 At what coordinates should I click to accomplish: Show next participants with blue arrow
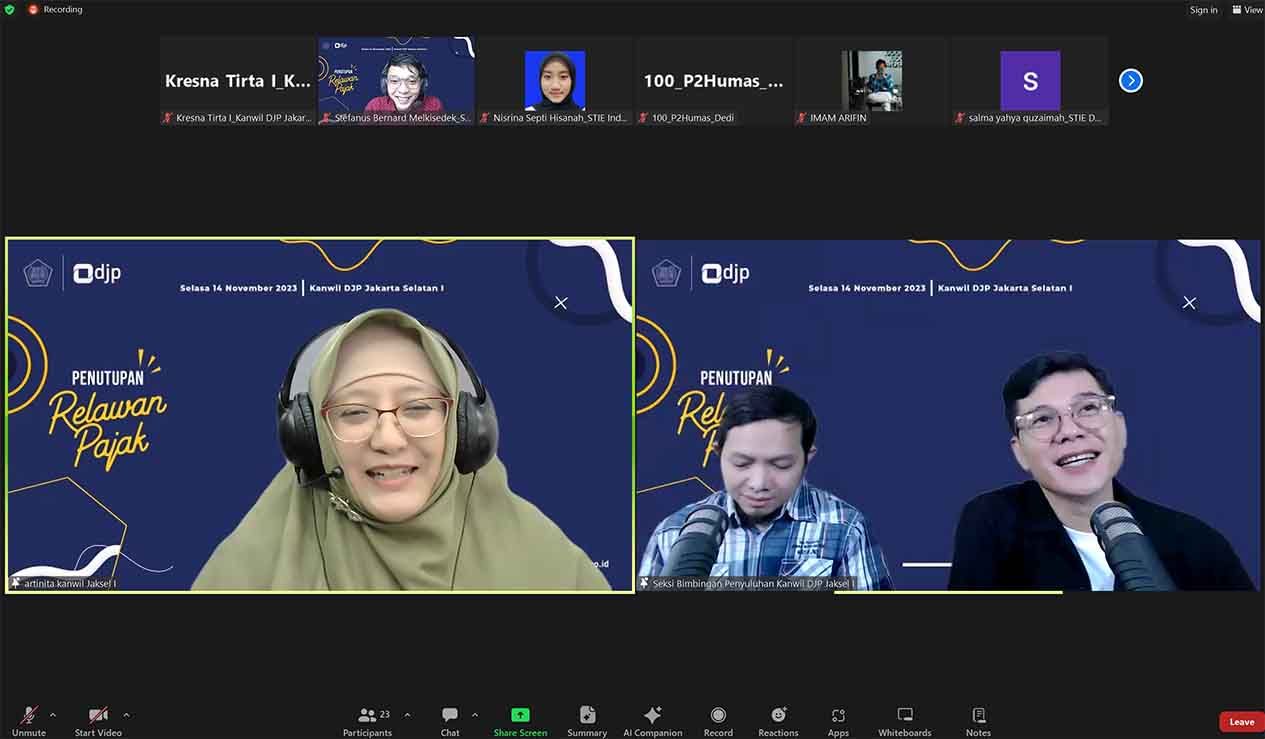coord(1130,81)
